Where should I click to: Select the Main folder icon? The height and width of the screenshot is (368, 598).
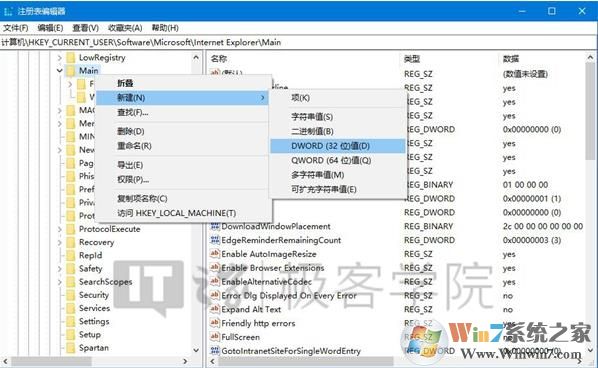tap(71, 71)
